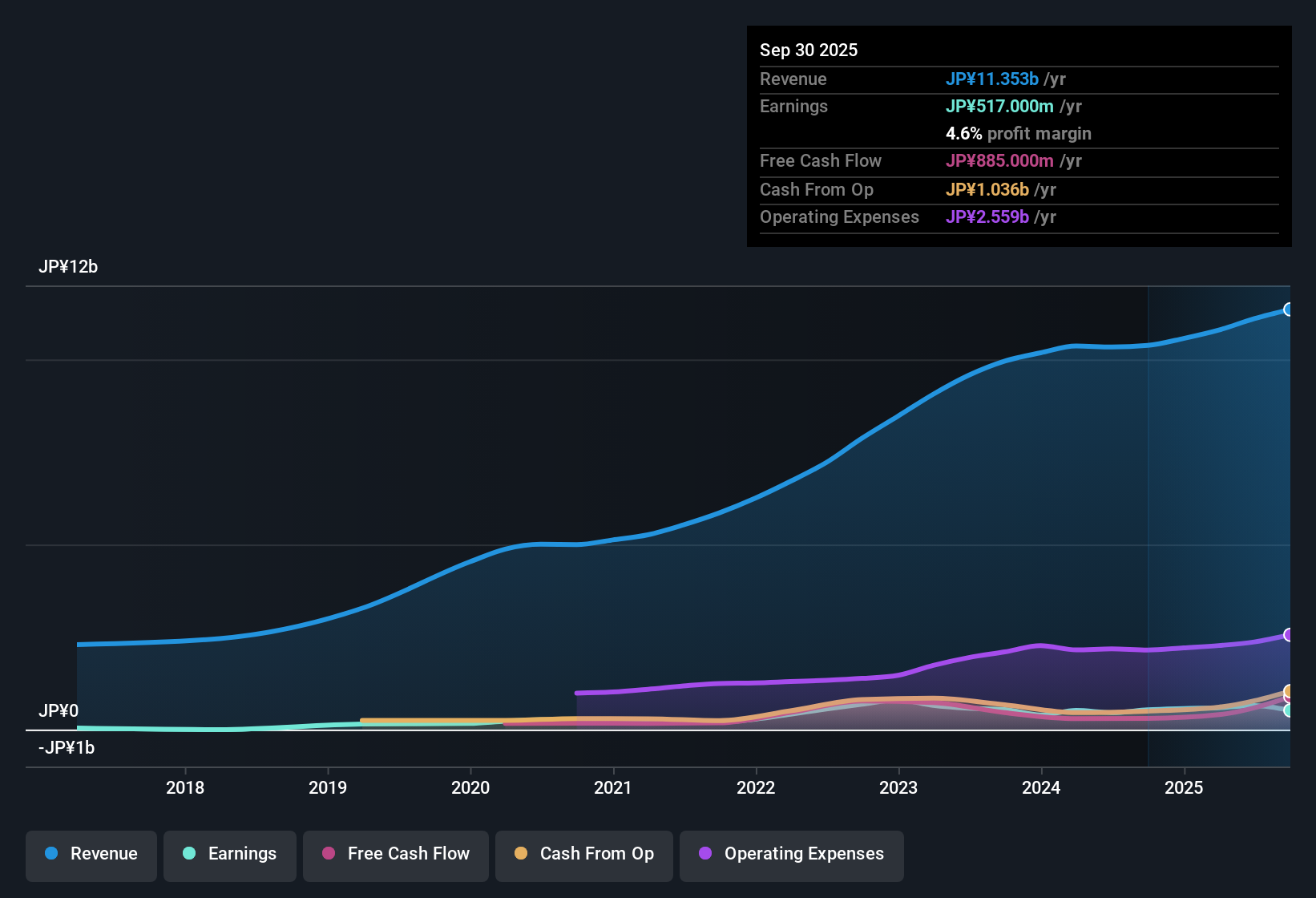Viewport: 1316px width, 898px height.
Task: Click inside the shaded 2025 forecast band
Action: tap(1218, 481)
